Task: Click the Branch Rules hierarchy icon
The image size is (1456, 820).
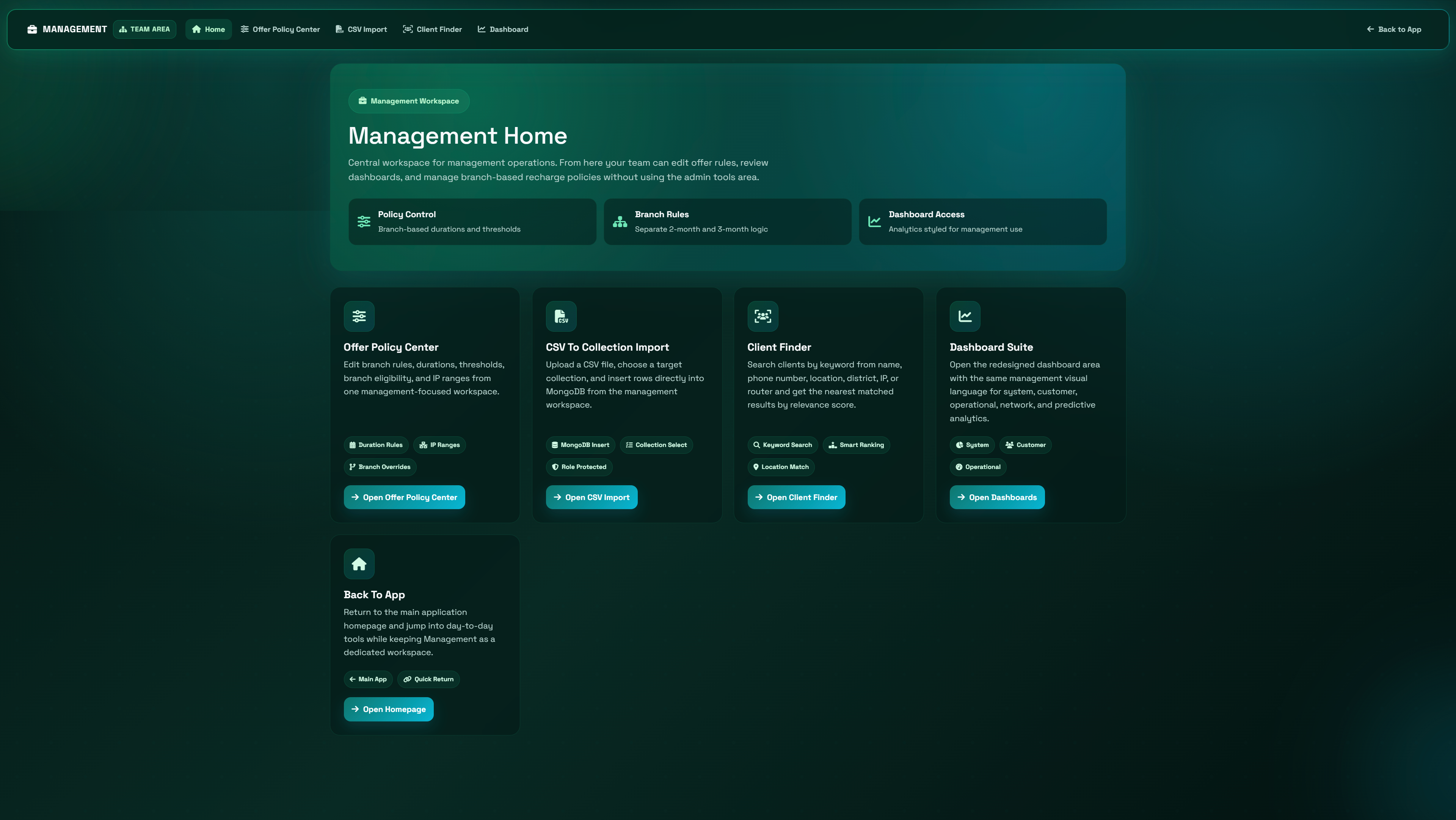Action: tap(620, 221)
